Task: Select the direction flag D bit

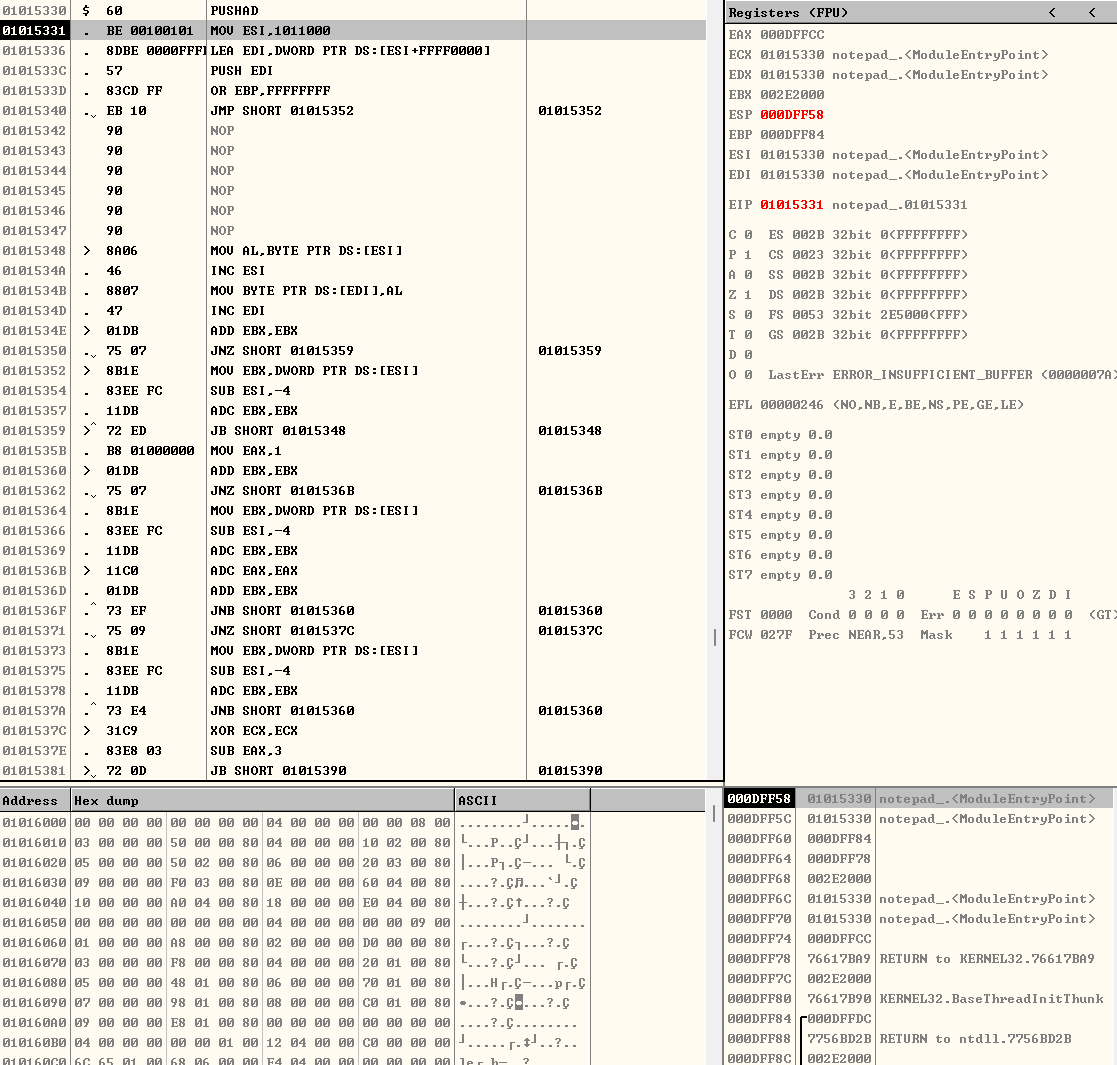Action: [740, 354]
